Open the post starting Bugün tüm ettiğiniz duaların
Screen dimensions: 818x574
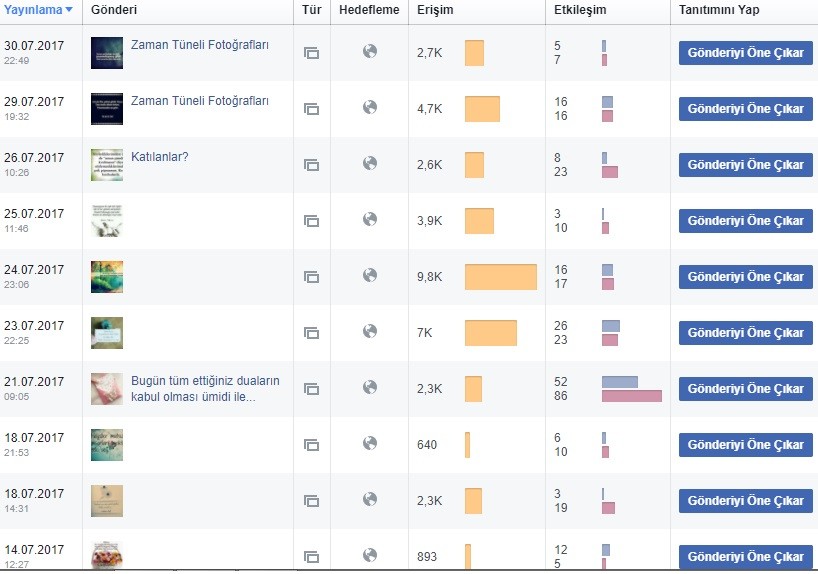[205, 389]
